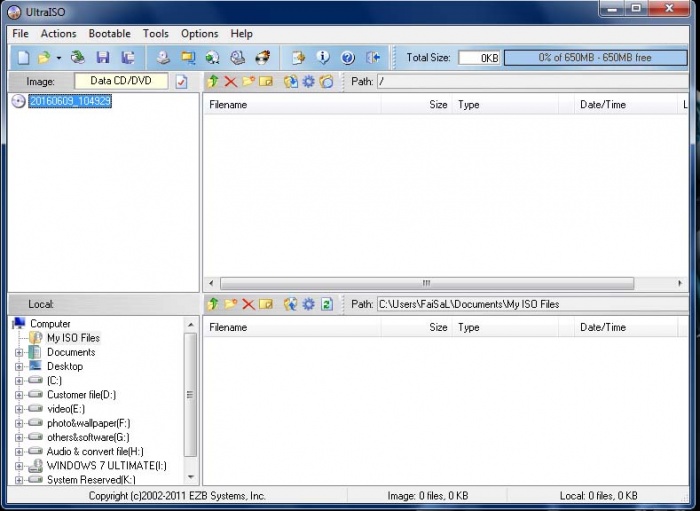
Task: Click the folder with disc icon in Image toolbar
Action: tap(326, 82)
